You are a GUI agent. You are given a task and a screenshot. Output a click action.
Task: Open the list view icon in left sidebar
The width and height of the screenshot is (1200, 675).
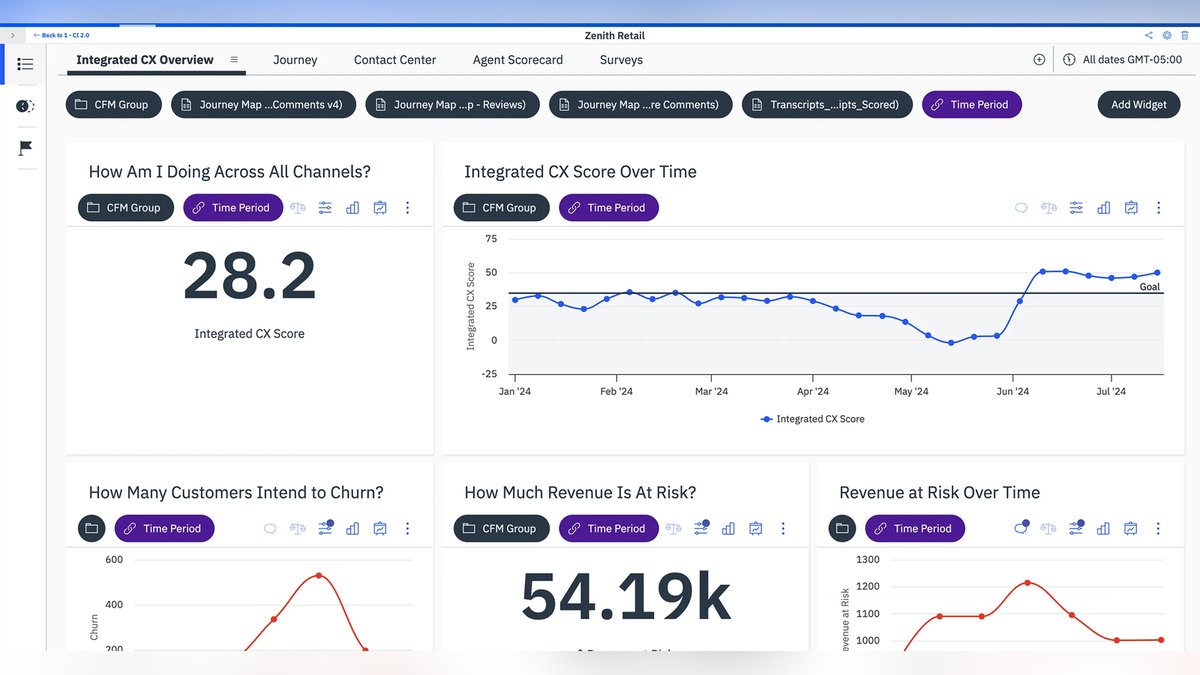tap(26, 64)
